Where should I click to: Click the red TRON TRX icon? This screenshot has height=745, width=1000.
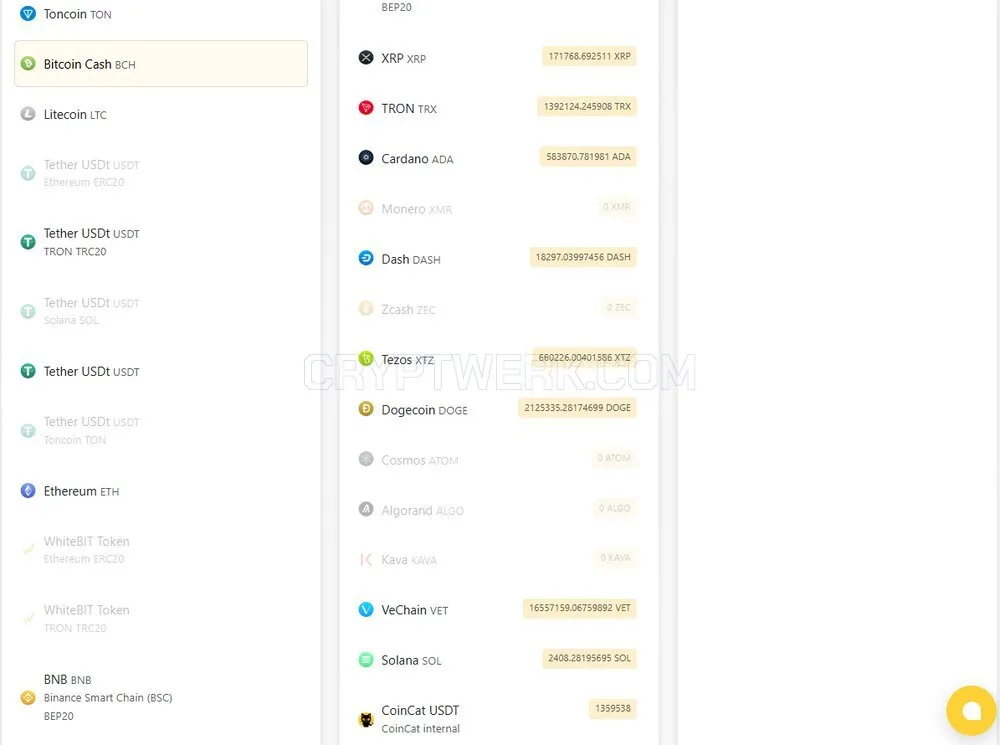pyautogui.click(x=366, y=108)
